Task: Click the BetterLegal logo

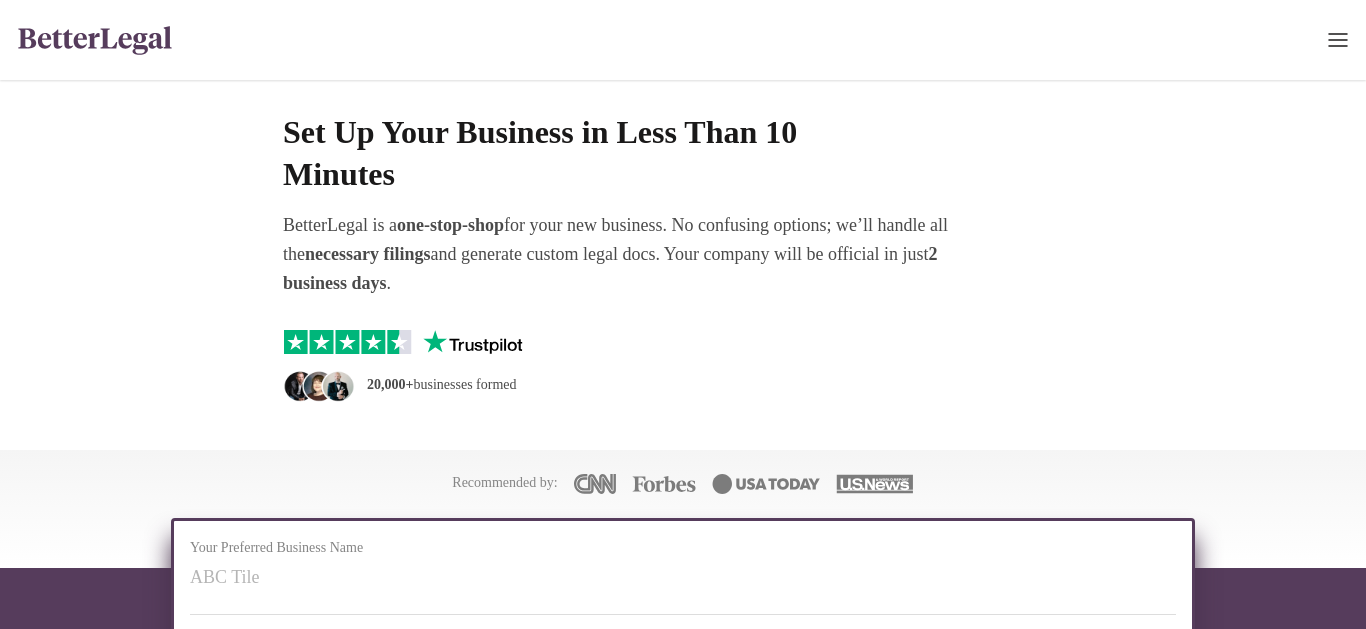Action: (95, 39)
